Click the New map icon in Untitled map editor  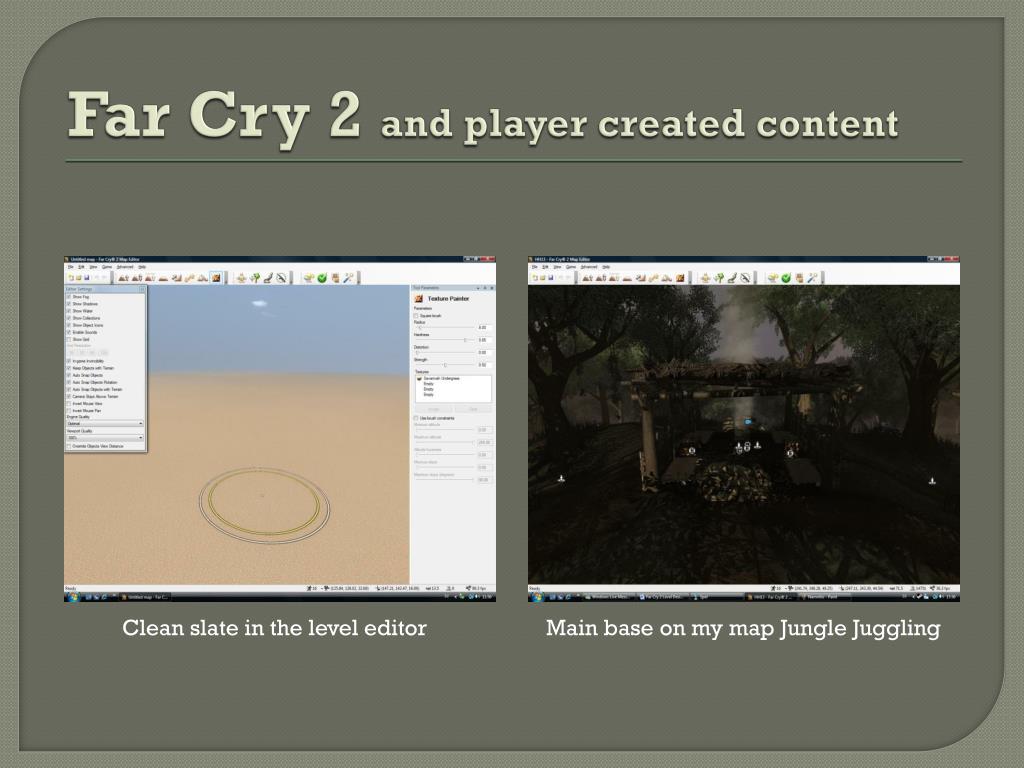[71, 278]
